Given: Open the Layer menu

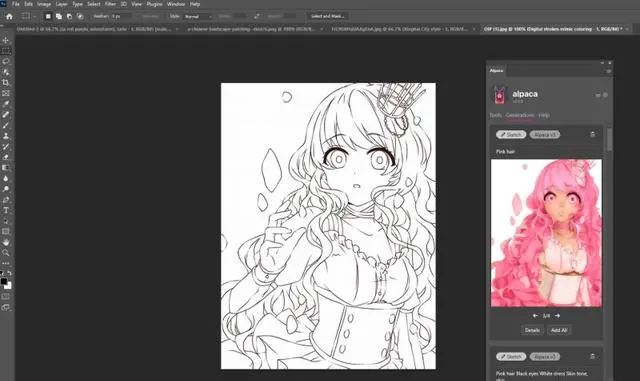Looking at the screenshot, I should click(x=62, y=4).
